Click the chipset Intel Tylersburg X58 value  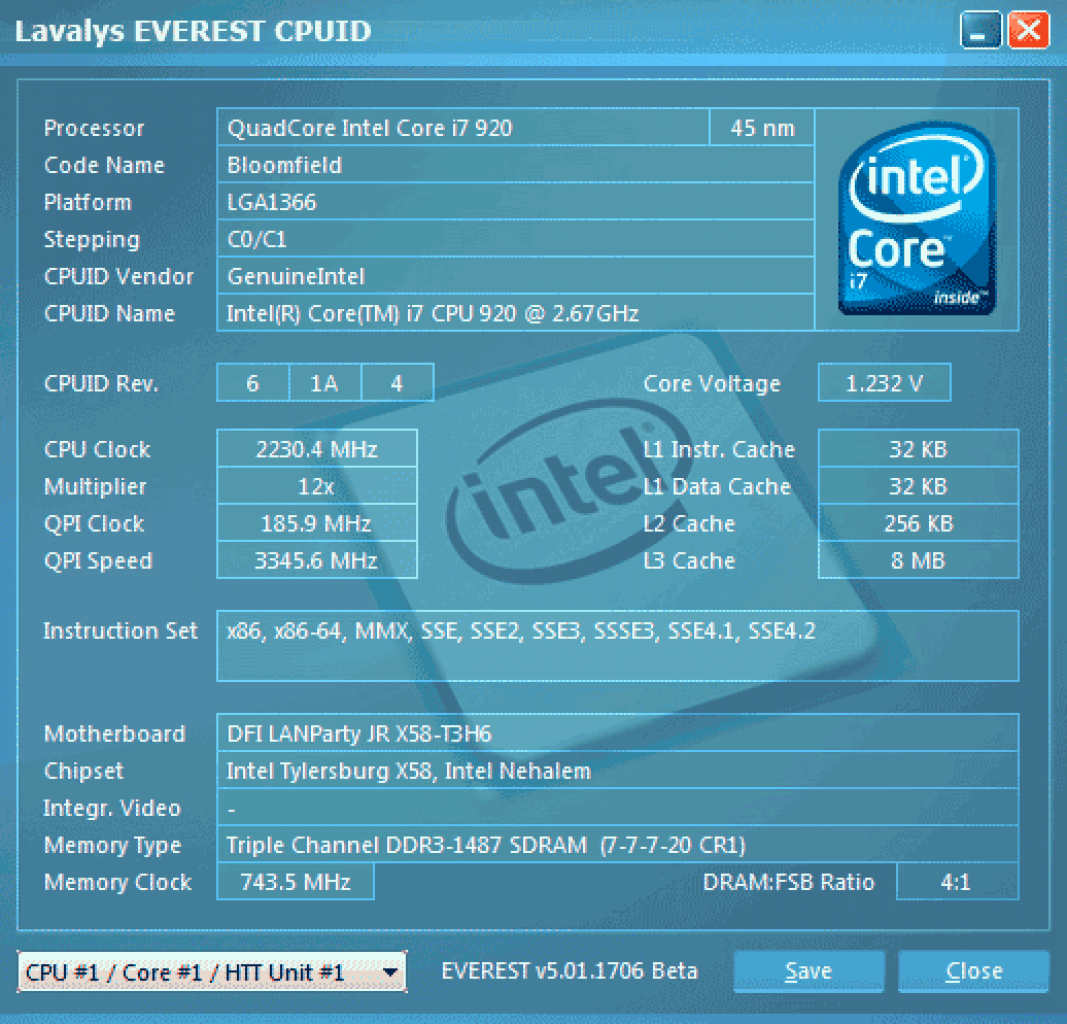coord(617,770)
